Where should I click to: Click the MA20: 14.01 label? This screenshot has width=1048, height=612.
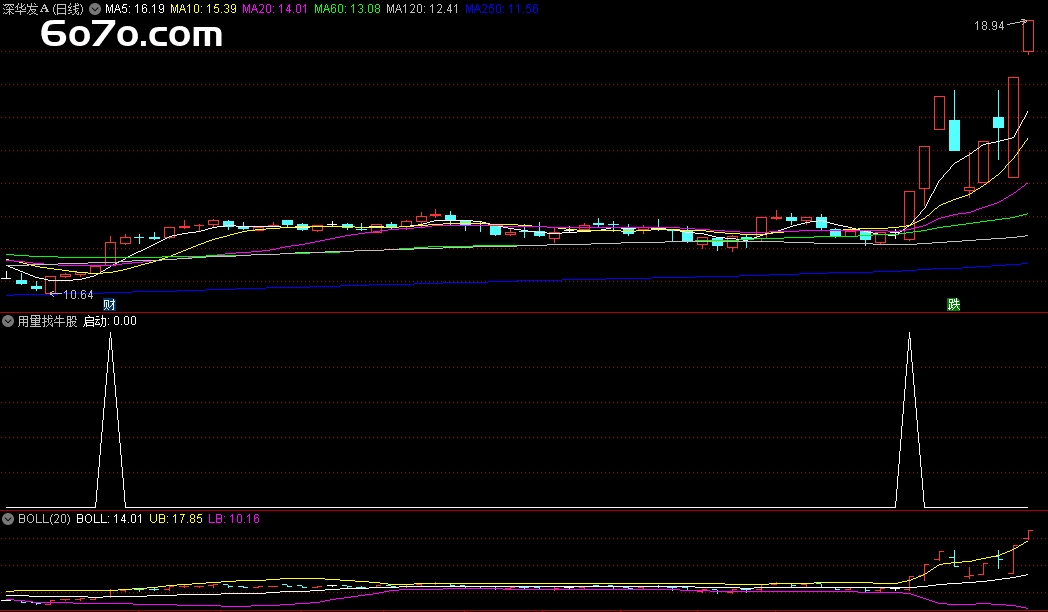click(x=275, y=9)
